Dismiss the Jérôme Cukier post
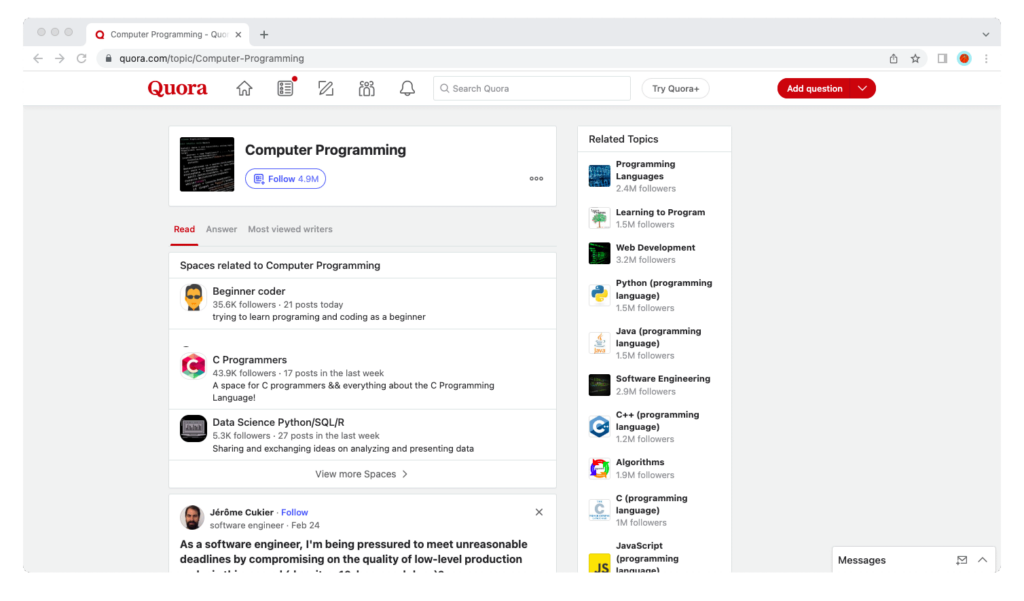Viewport: 1024px width, 601px height. (x=539, y=512)
